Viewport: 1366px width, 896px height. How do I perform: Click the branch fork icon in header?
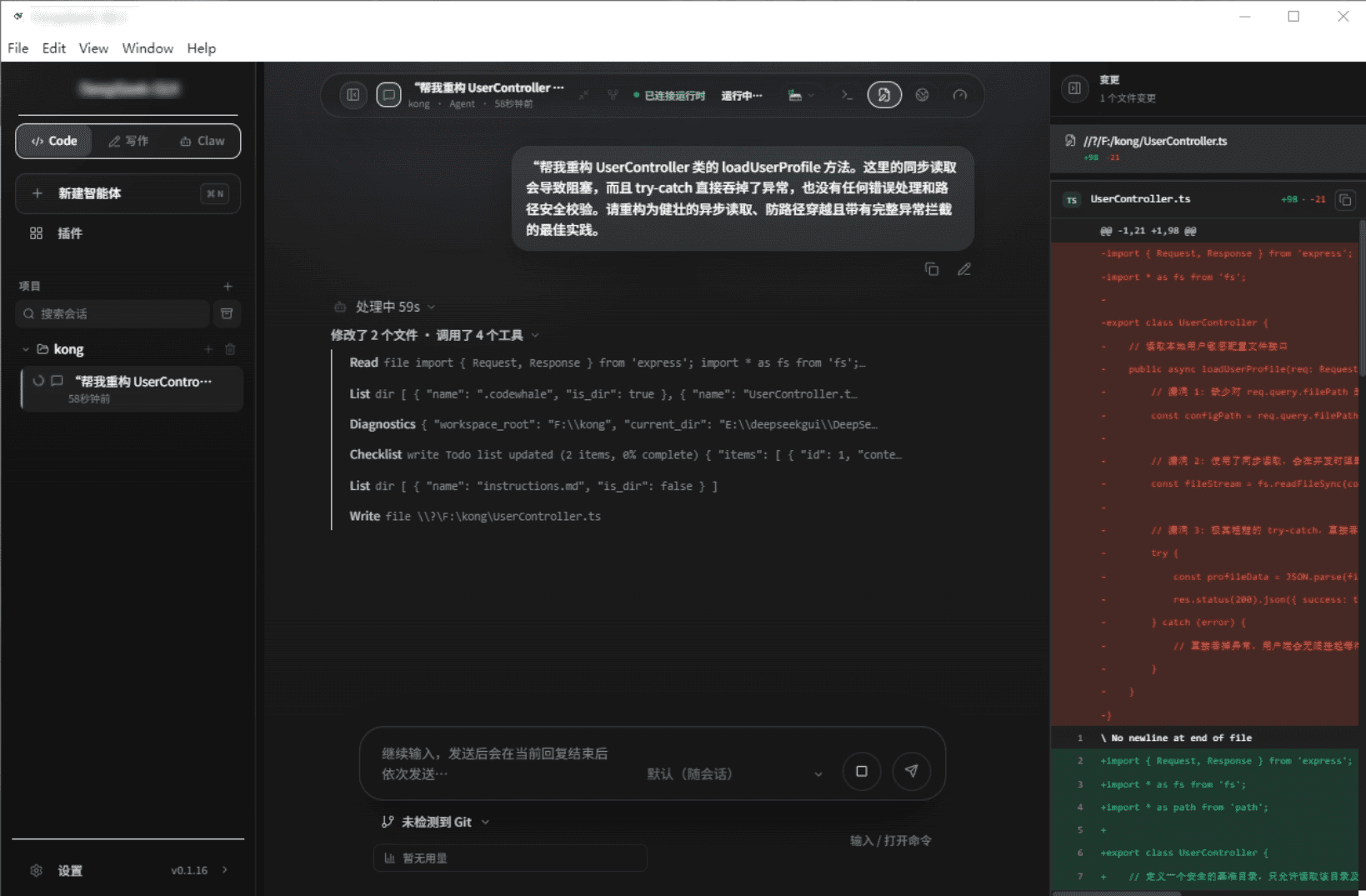pos(613,95)
